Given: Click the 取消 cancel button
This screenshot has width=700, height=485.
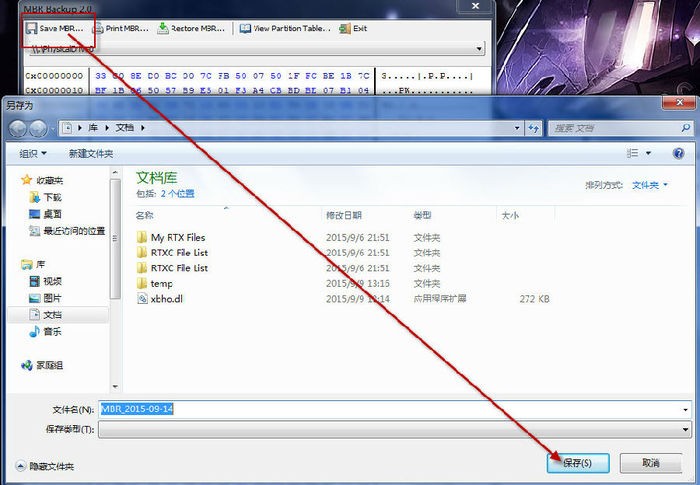Looking at the screenshot, I should click(x=650, y=463).
